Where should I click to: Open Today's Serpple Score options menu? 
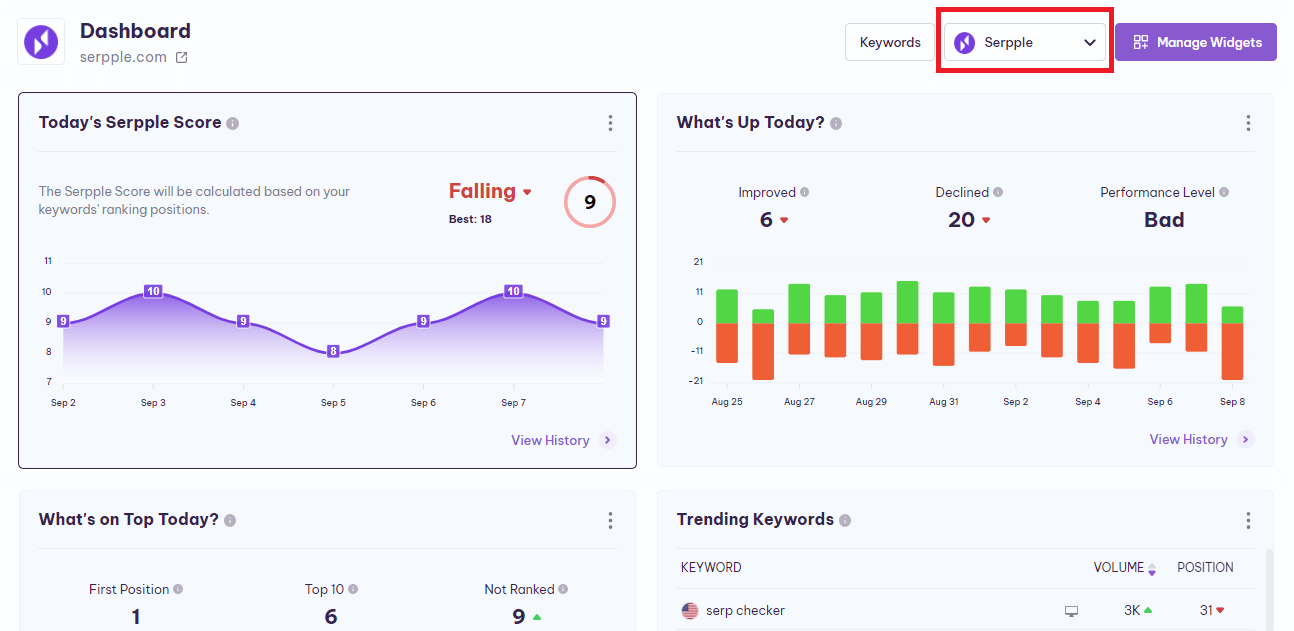pos(610,123)
